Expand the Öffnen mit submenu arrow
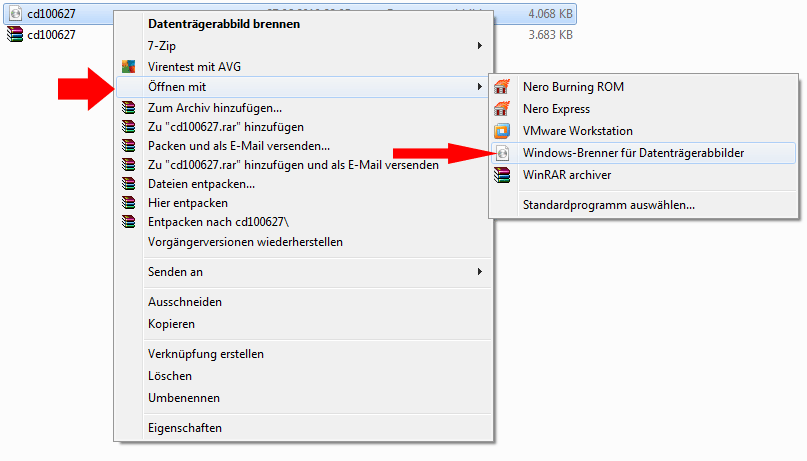Viewport: 807px width, 461px height. pos(480,87)
